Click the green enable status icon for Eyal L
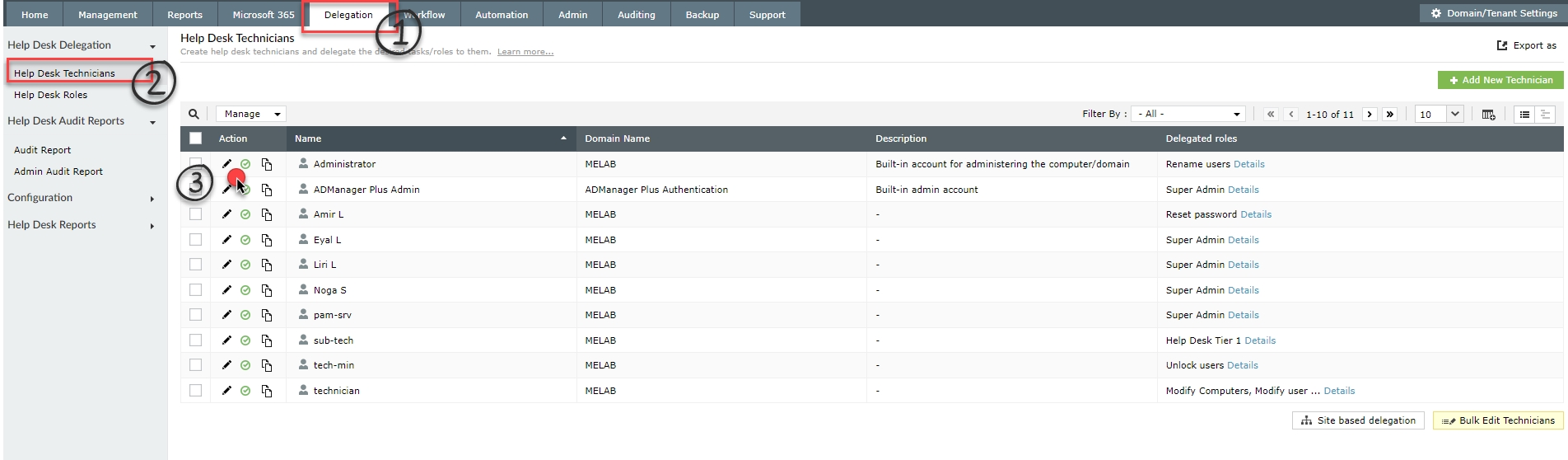The height and width of the screenshot is (460, 1568). pos(245,240)
